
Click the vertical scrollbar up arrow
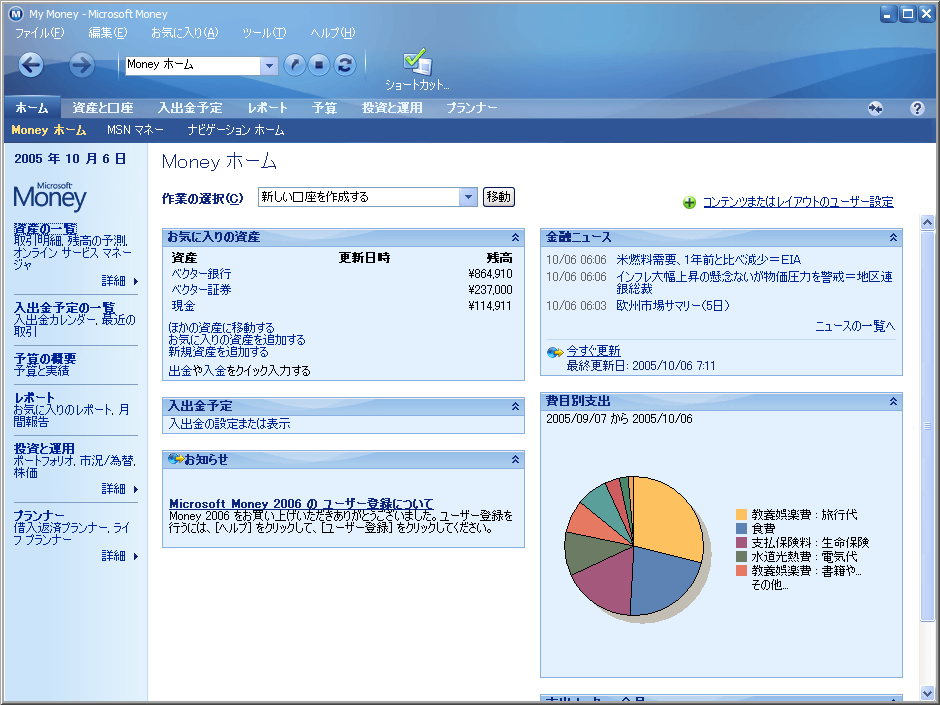coord(927,222)
